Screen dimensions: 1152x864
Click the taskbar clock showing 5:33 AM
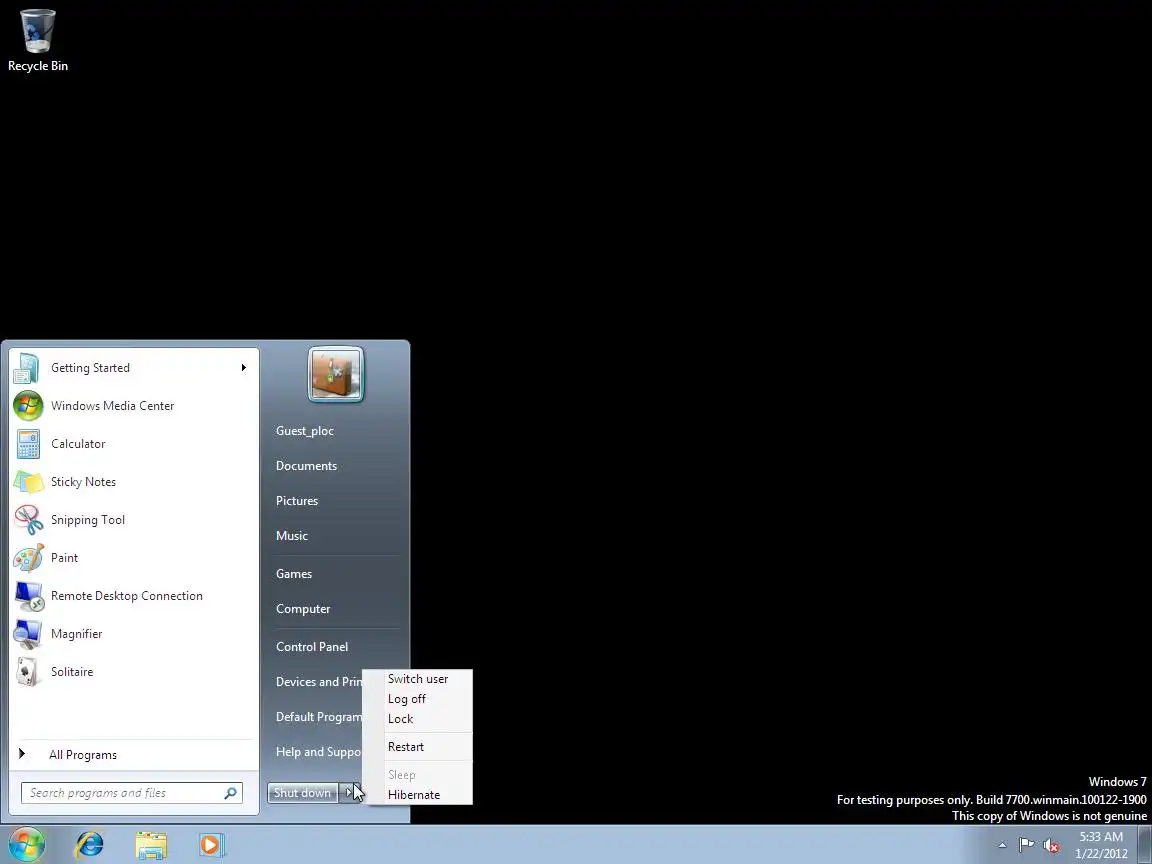coord(1101,845)
